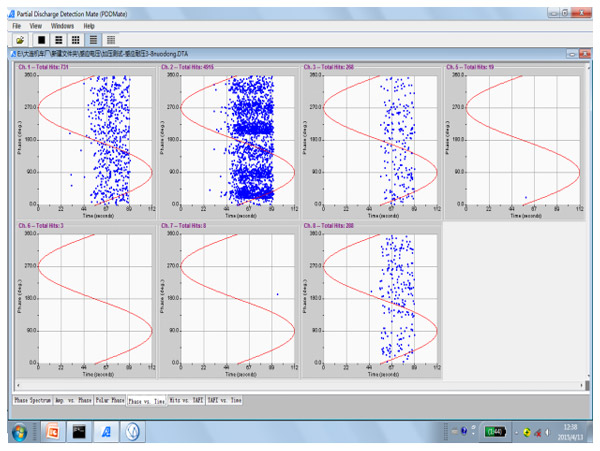Select the two-row layout icon
Image resolution: width=600 pixels, height=451 pixels.
(59, 40)
